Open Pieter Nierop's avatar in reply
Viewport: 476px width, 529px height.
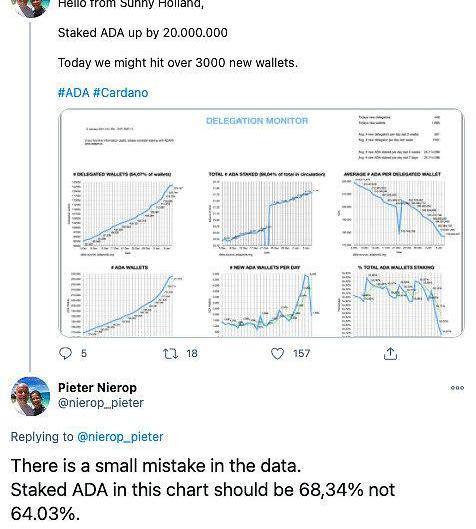tap(30, 396)
